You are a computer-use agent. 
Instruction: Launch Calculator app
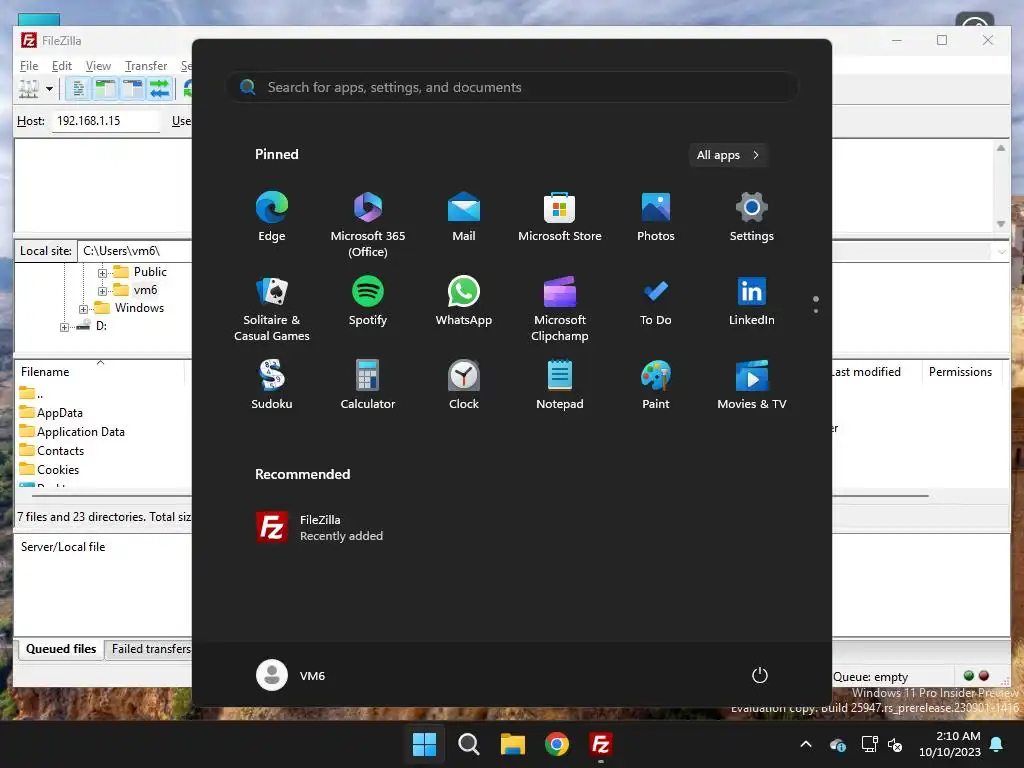click(368, 385)
